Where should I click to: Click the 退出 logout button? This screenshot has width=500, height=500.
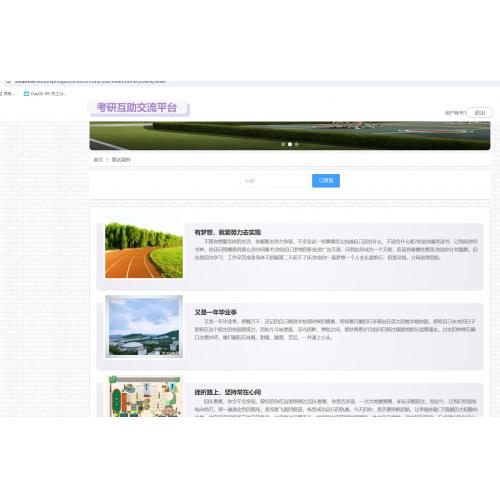(x=480, y=113)
